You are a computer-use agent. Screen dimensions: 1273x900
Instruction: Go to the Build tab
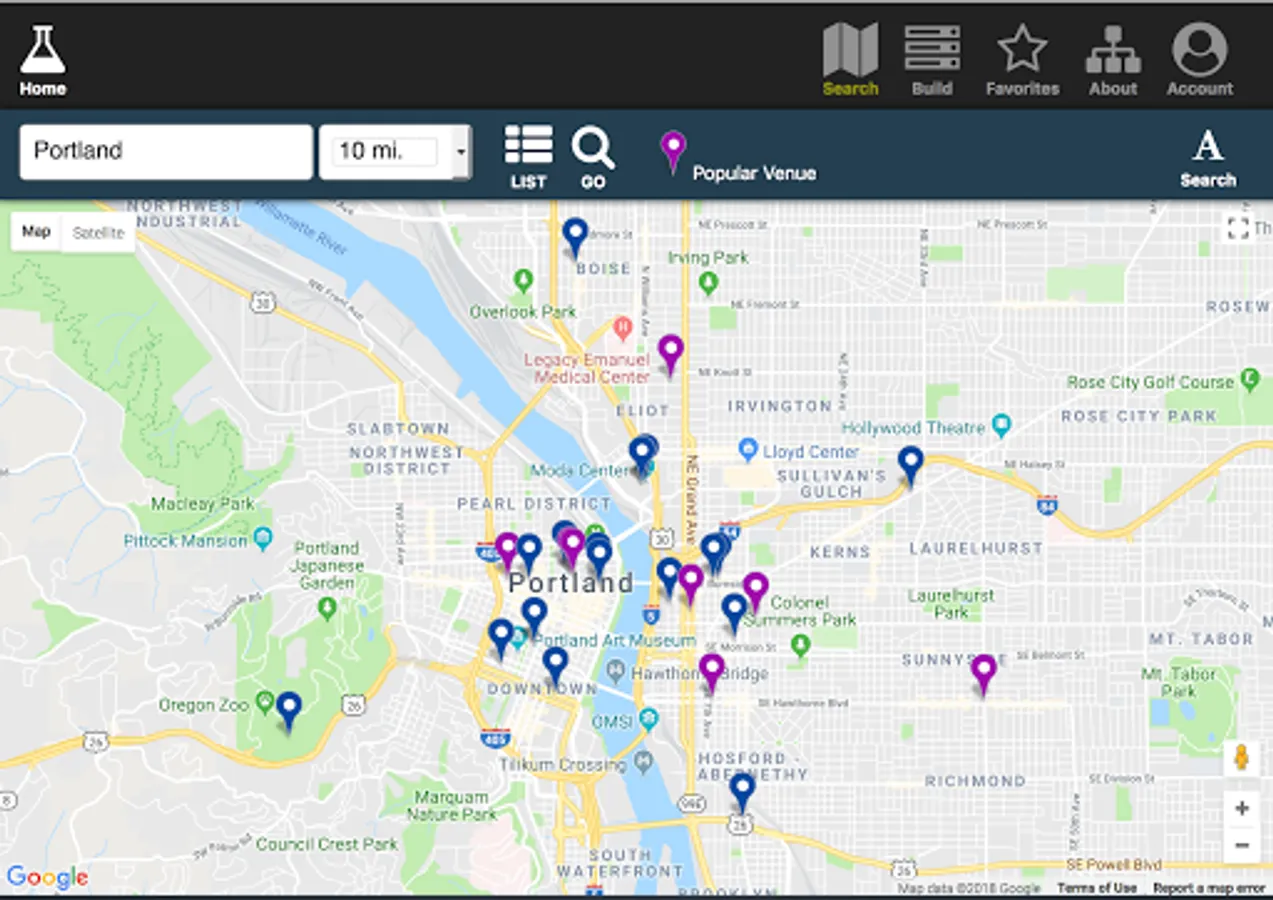[932, 60]
